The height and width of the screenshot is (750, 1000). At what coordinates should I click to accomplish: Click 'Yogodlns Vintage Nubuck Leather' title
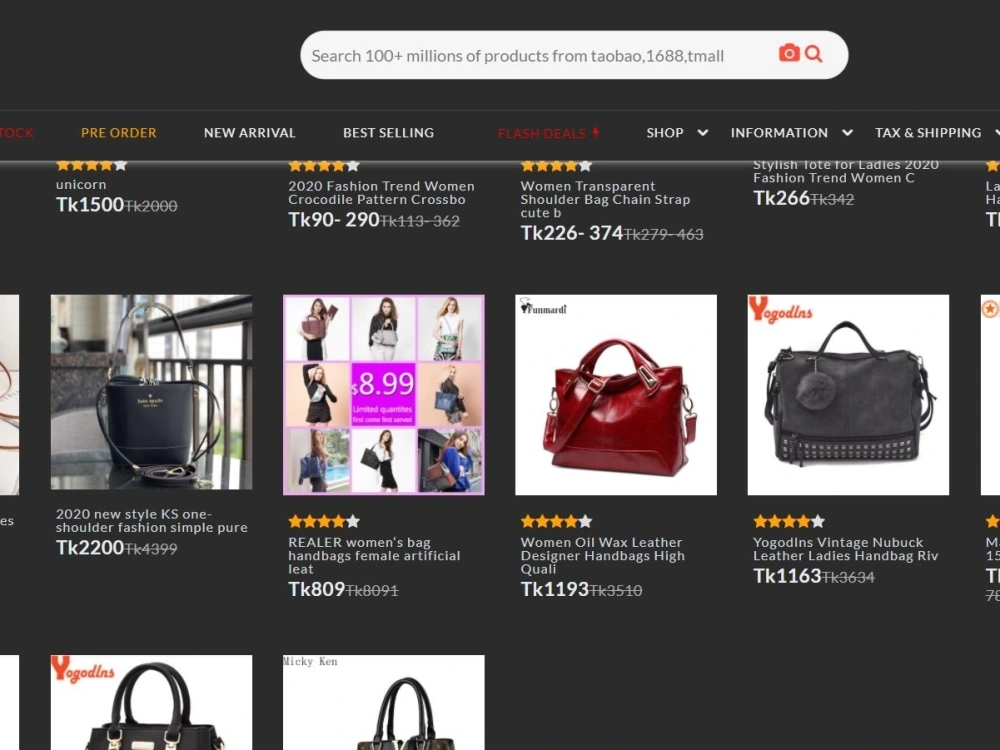click(x=846, y=549)
